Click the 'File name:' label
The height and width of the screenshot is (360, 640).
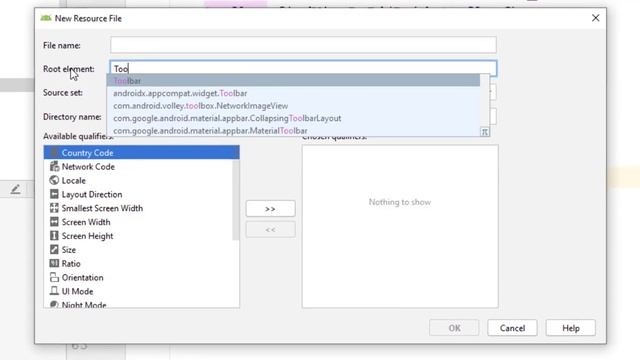(x=62, y=45)
